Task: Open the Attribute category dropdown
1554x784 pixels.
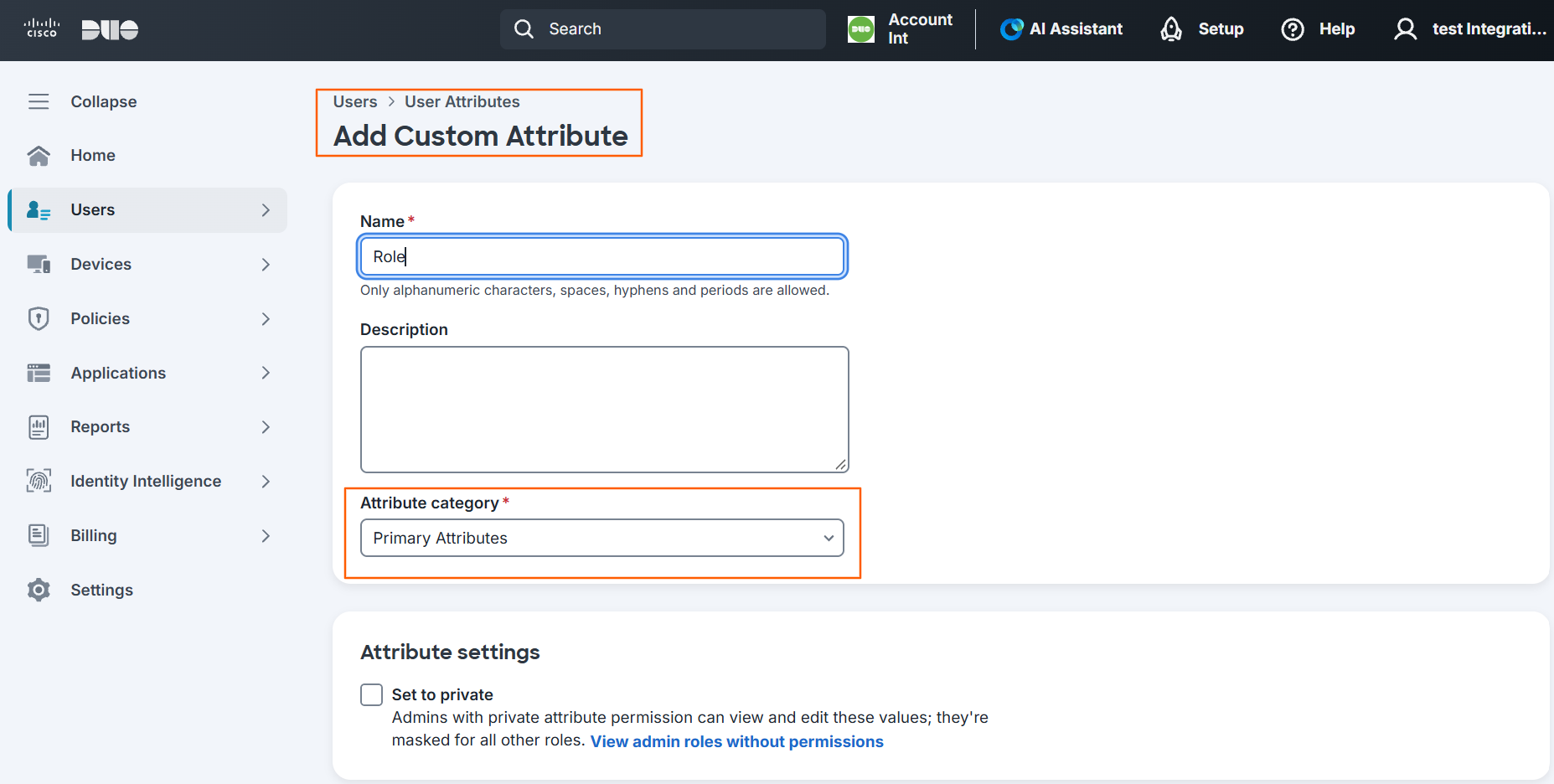Action: coord(601,538)
